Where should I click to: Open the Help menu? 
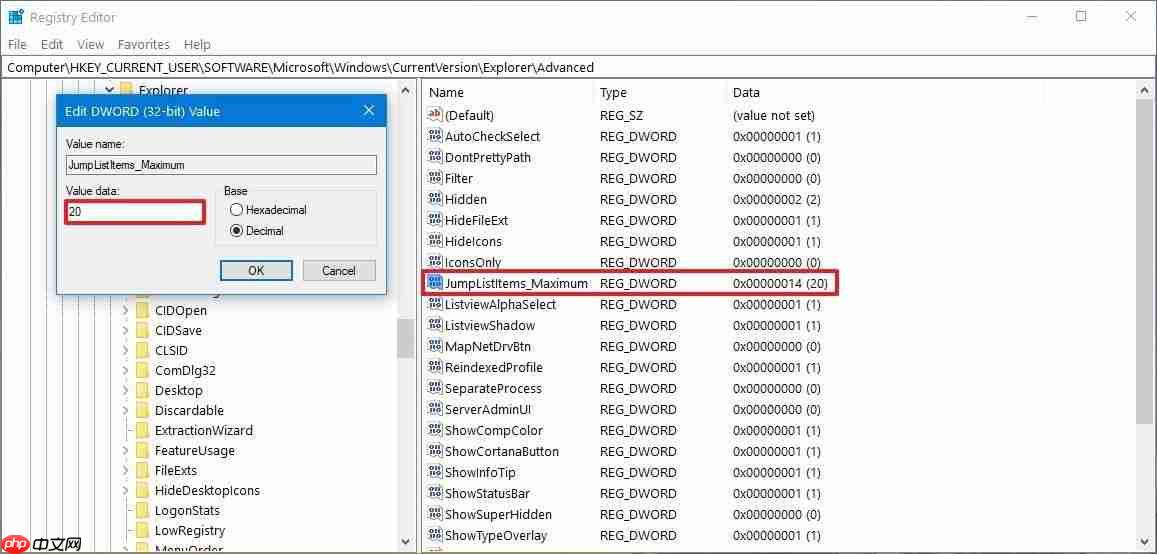(x=197, y=44)
